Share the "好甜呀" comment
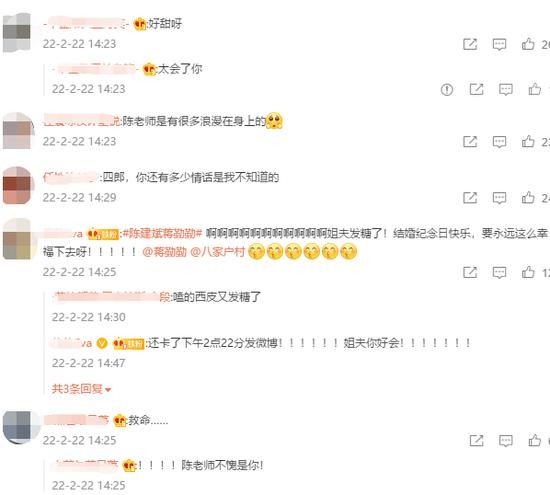The height and width of the screenshot is (495, 550). (x=470, y=44)
